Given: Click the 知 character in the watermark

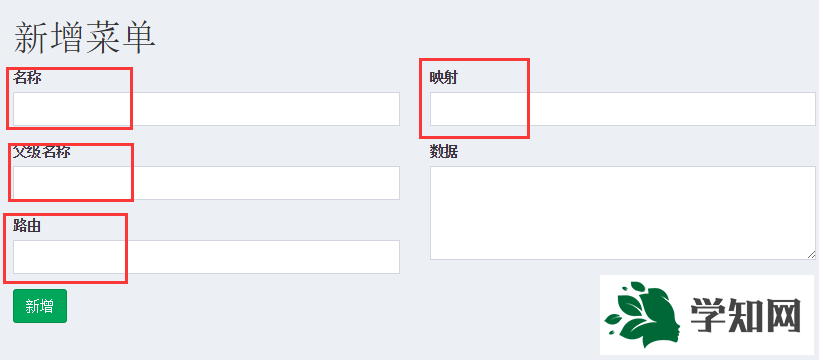Looking at the screenshot, I should [746, 316].
